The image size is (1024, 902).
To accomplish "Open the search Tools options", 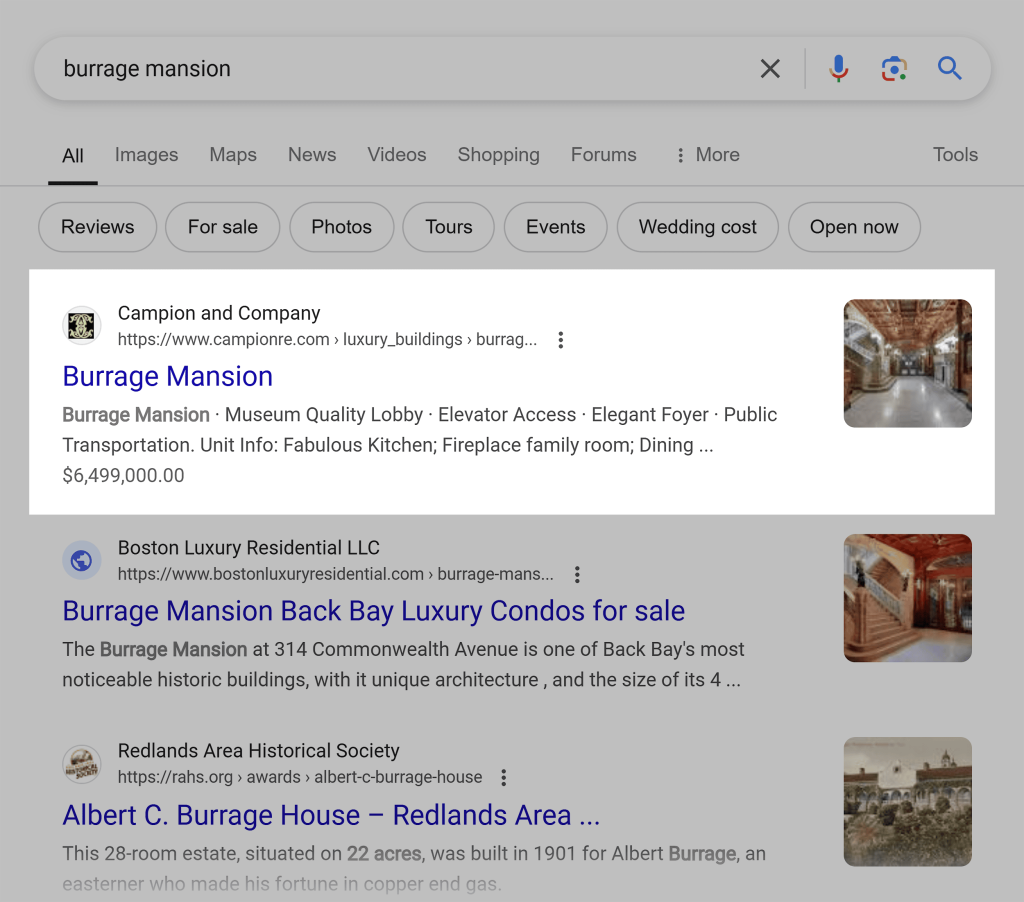I will (x=955, y=155).
